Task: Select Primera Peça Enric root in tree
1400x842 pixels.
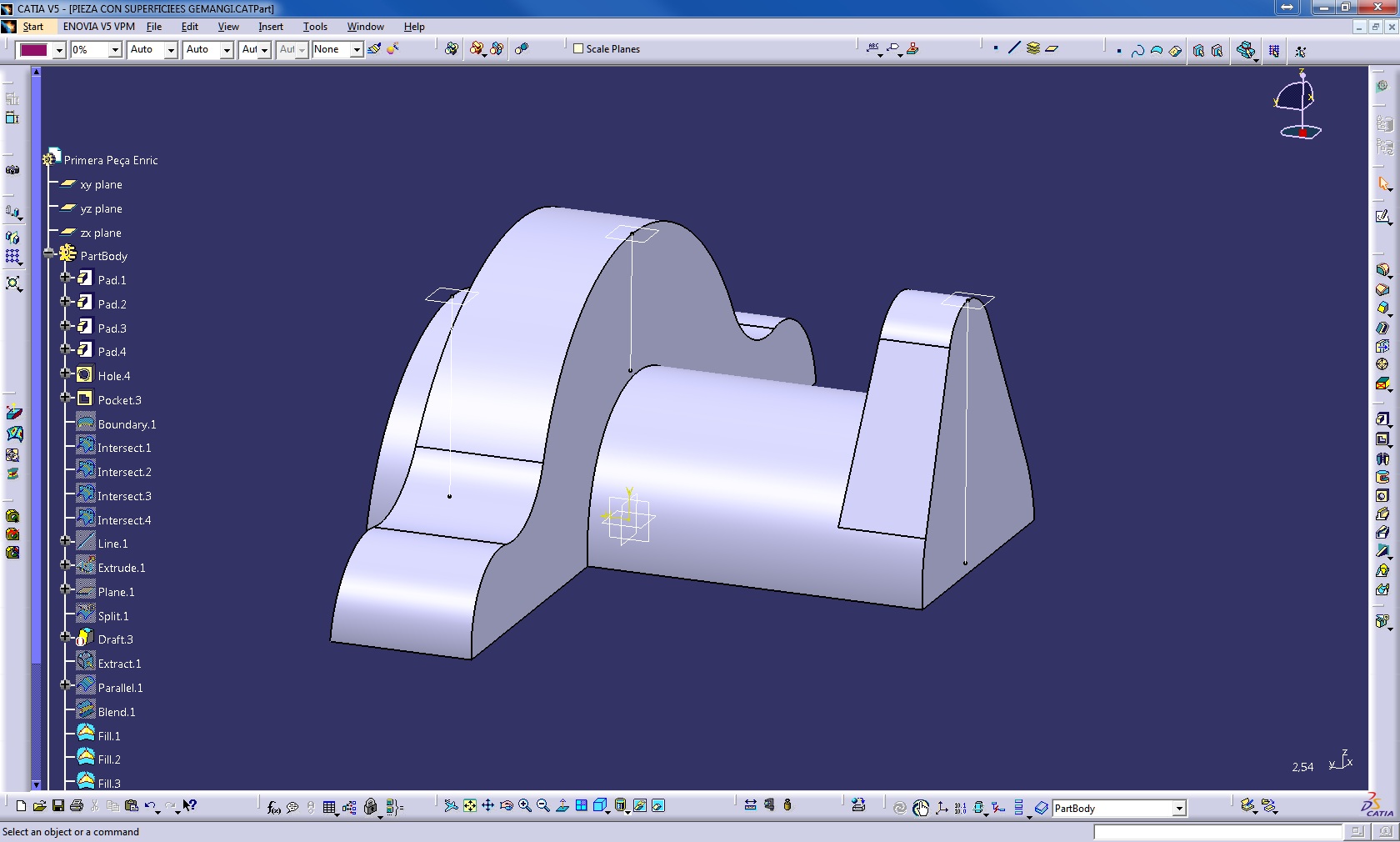Action: [x=111, y=160]
